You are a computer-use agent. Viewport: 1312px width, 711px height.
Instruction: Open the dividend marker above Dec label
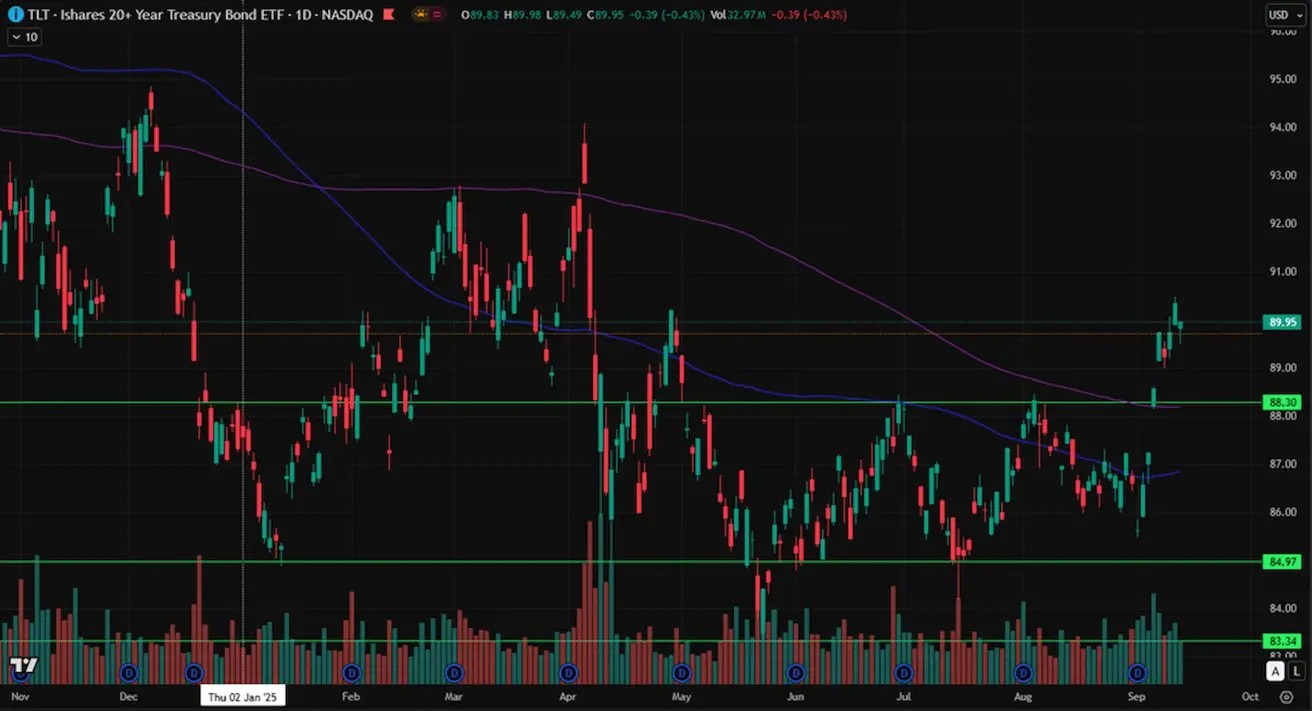click(x=127, y=672)
